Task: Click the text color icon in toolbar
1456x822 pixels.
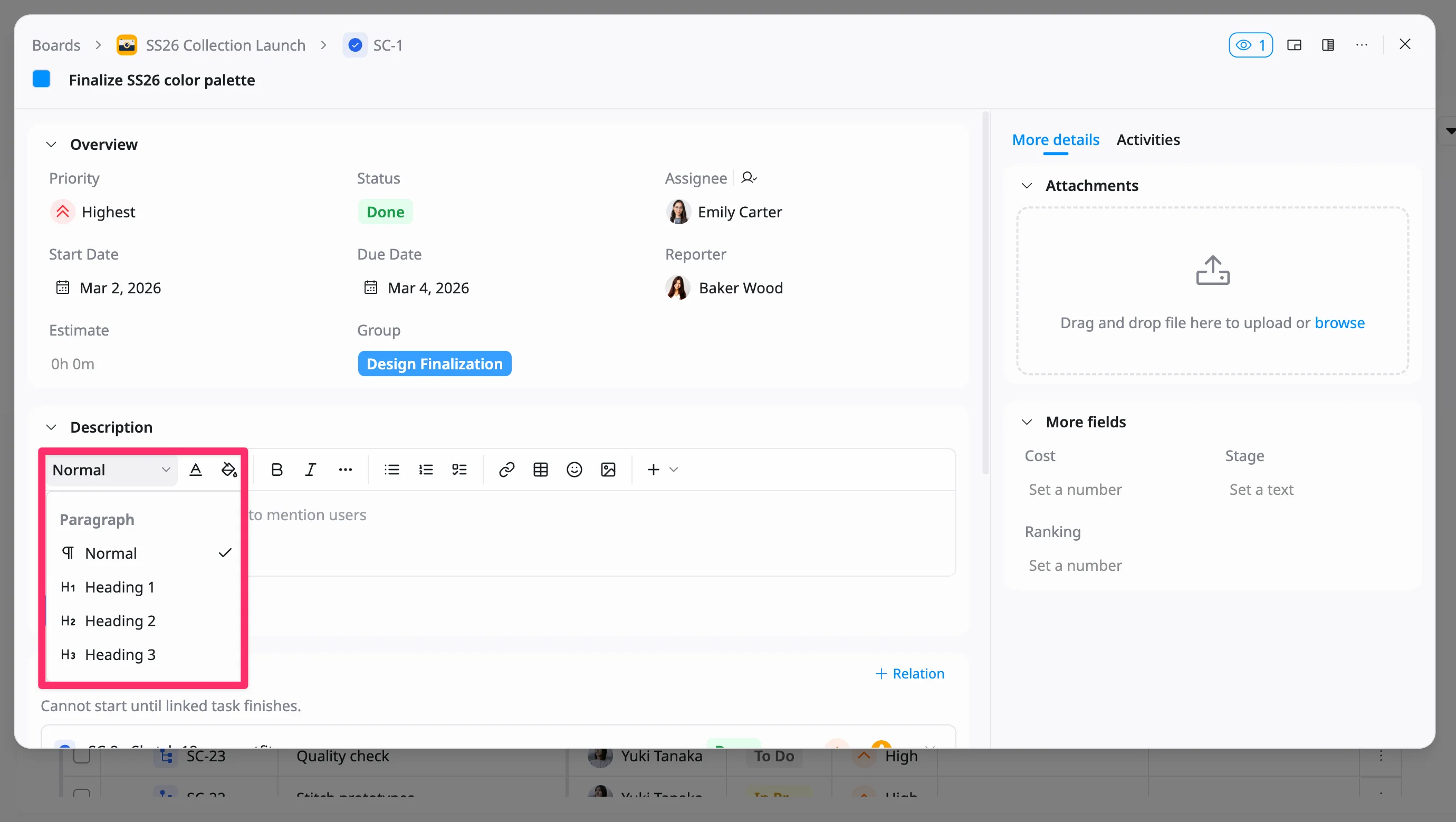Action: 196,469
